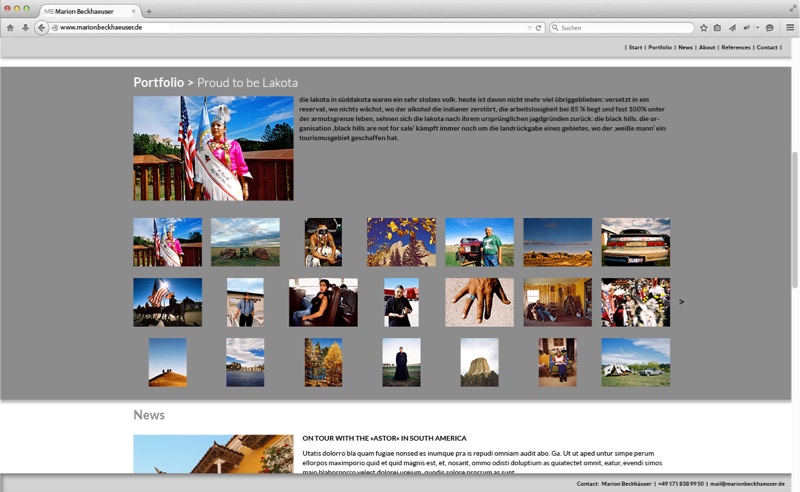Go to the References navigation link
The height and width of the screenshot is (492, 800).
(x=736, y=47)
